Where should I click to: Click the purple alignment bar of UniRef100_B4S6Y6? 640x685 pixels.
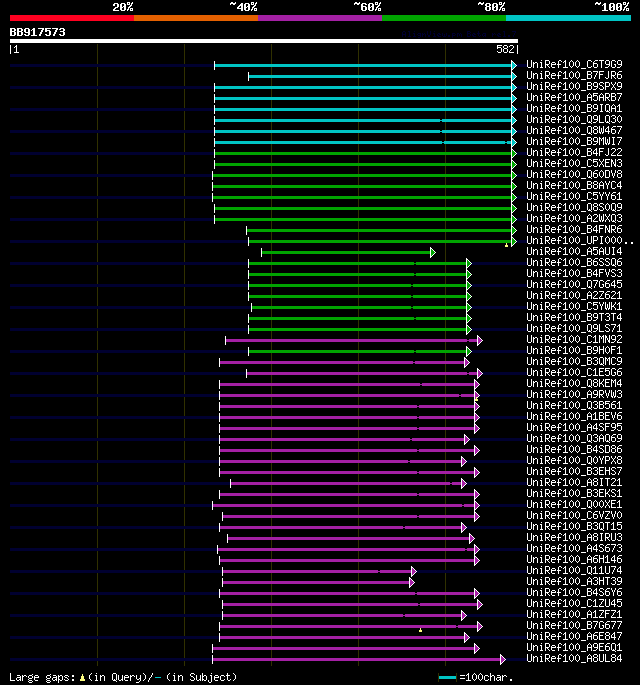click(347, 594)
